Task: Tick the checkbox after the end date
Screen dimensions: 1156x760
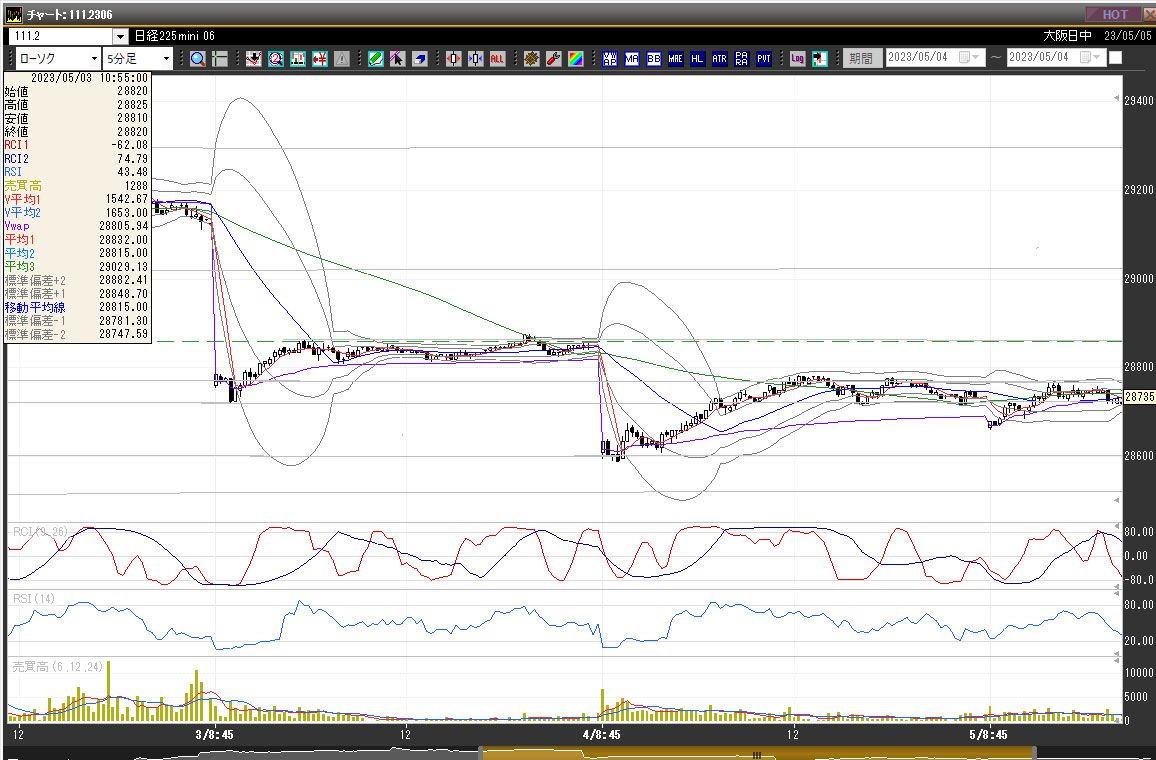Action: click(x=1115, y=57)
